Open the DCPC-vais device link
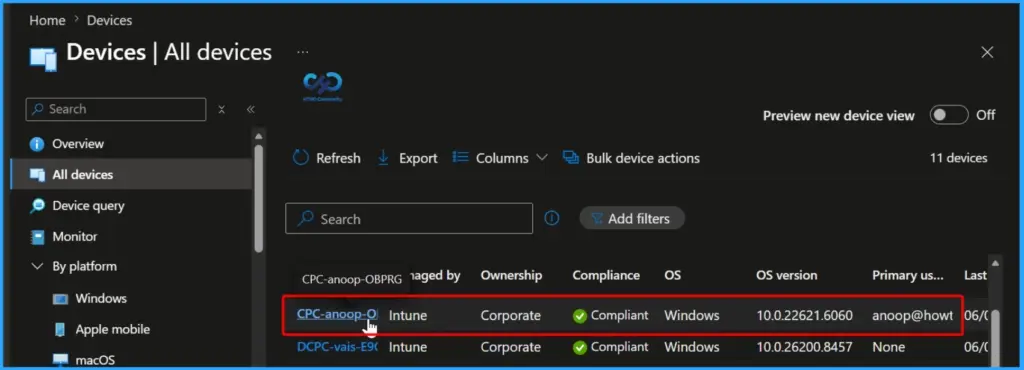This screenshot has height=370, width=1024. pos(337,347)
